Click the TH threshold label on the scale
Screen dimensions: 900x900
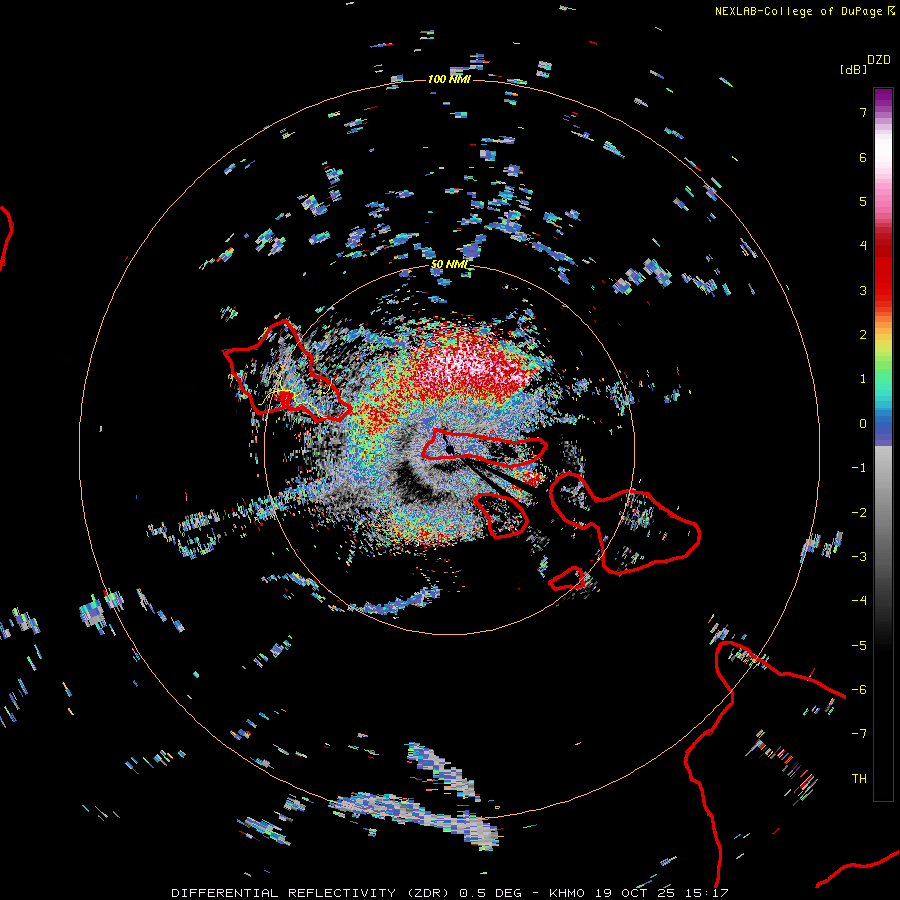coord(859,778)
